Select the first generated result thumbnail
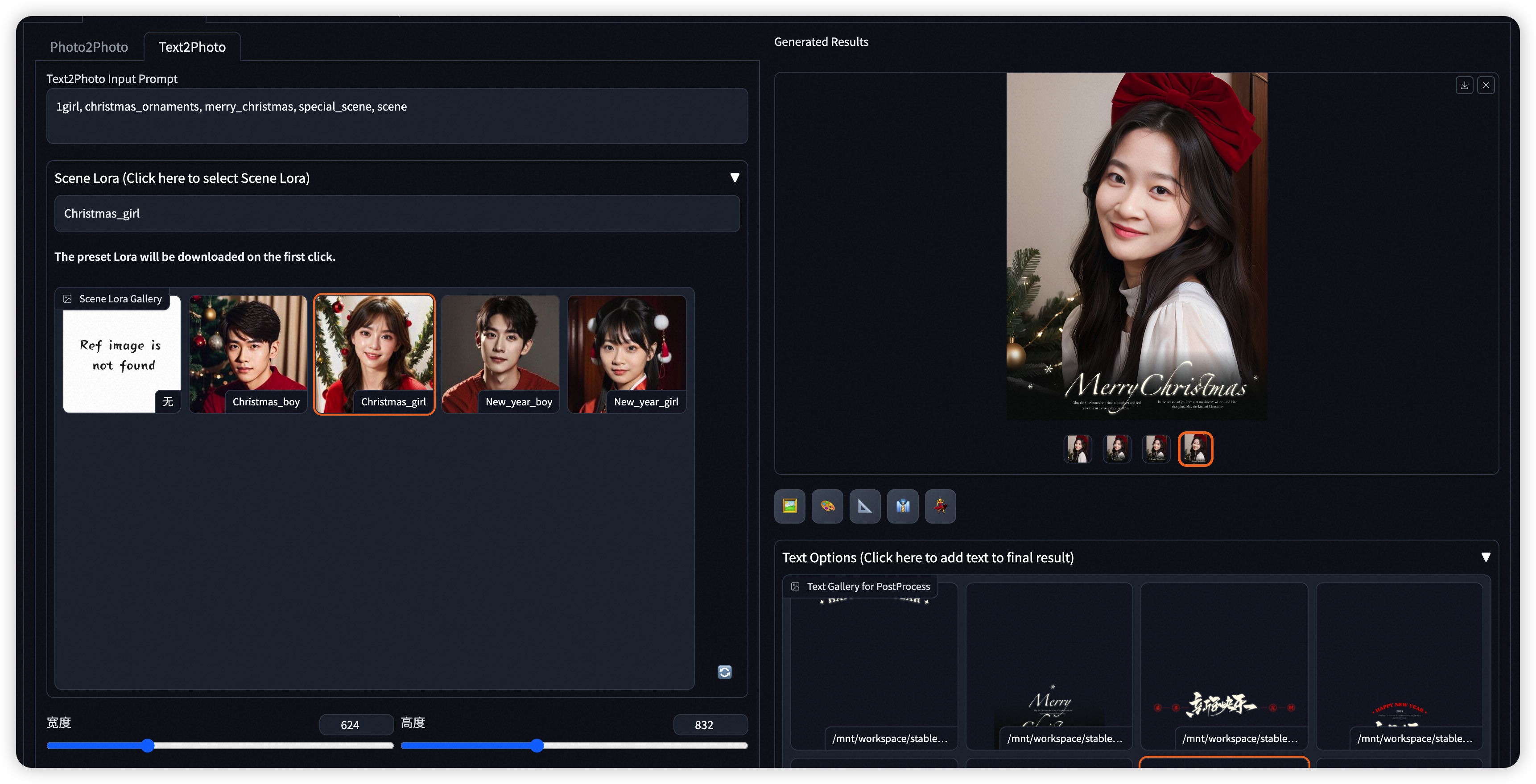This screenshot has width=1536, height=784. pyautogui.click(x=1078, y=448)
